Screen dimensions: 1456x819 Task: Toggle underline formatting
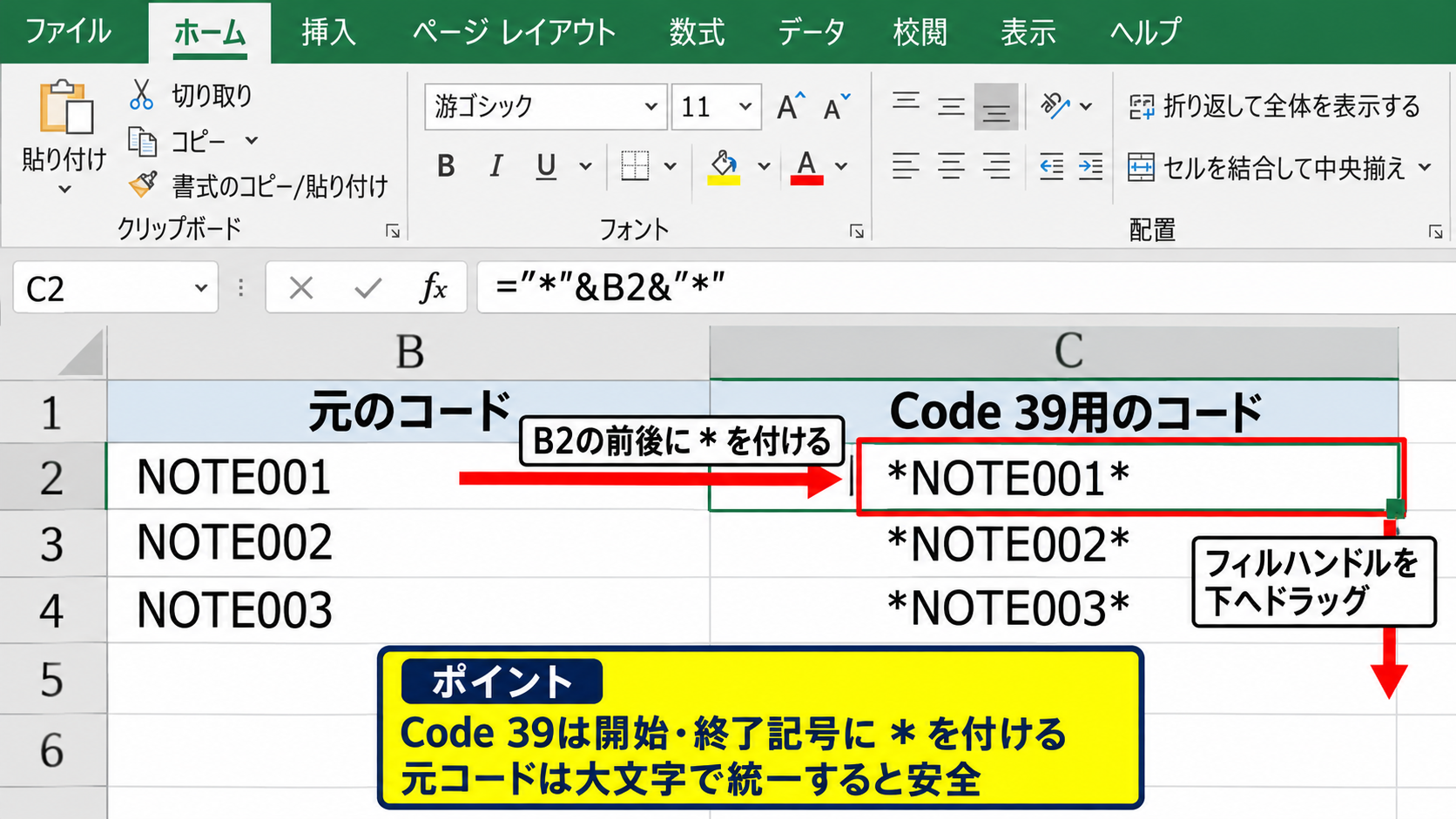546,165
